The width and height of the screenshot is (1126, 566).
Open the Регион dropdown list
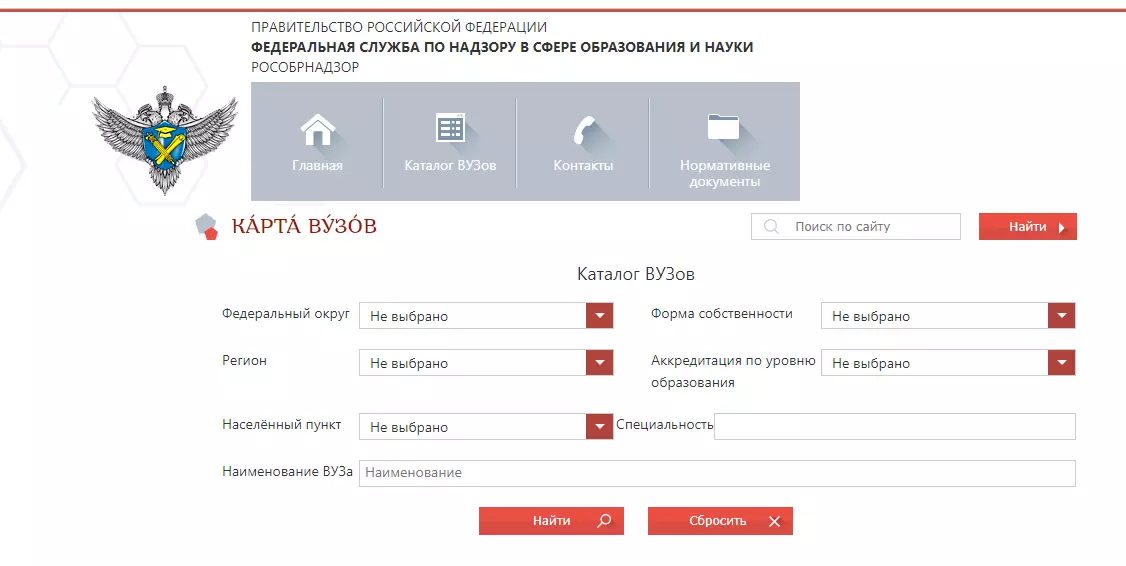(599, 363)
